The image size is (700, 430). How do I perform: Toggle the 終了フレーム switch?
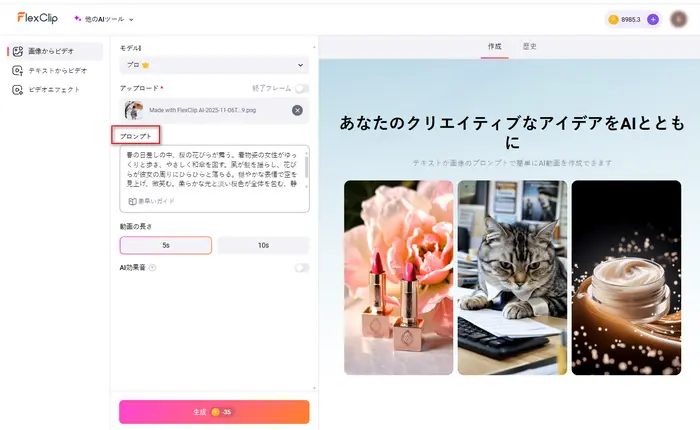pos(302,88)
